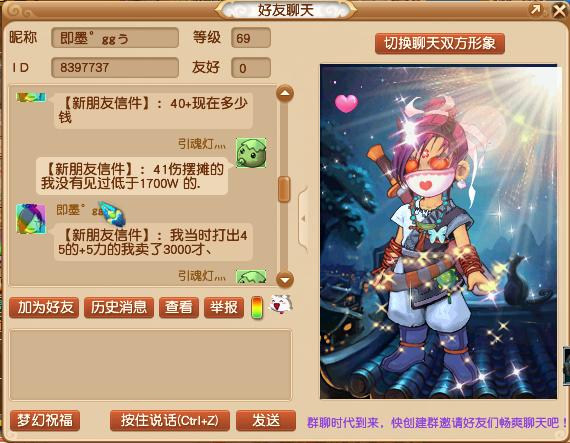Click the 举报 report button

click(x=224, y=307)
